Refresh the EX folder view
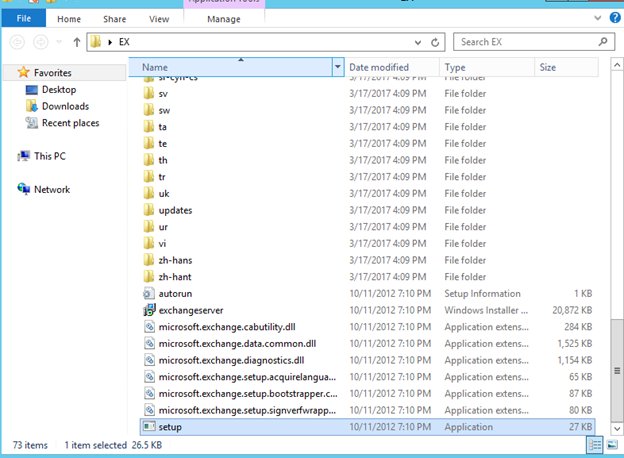 tap(436, 43)
